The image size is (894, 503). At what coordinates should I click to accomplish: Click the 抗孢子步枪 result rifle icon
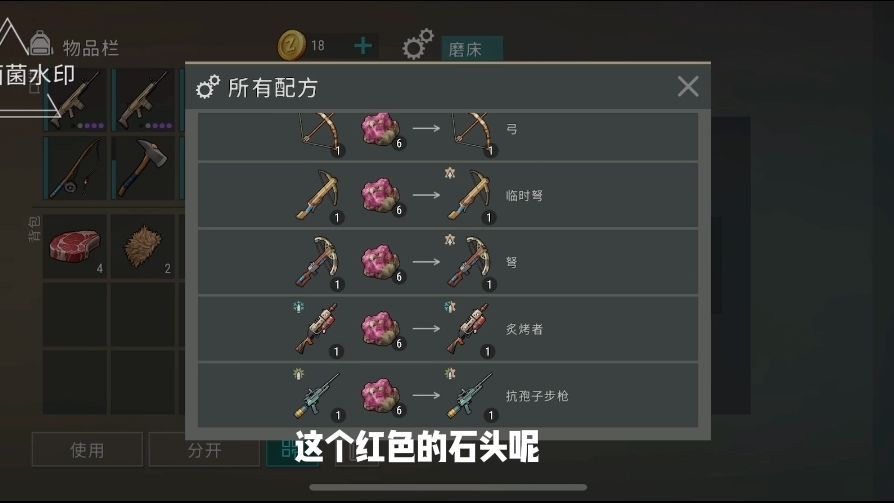pyautogui.click(x=471, y=395)
